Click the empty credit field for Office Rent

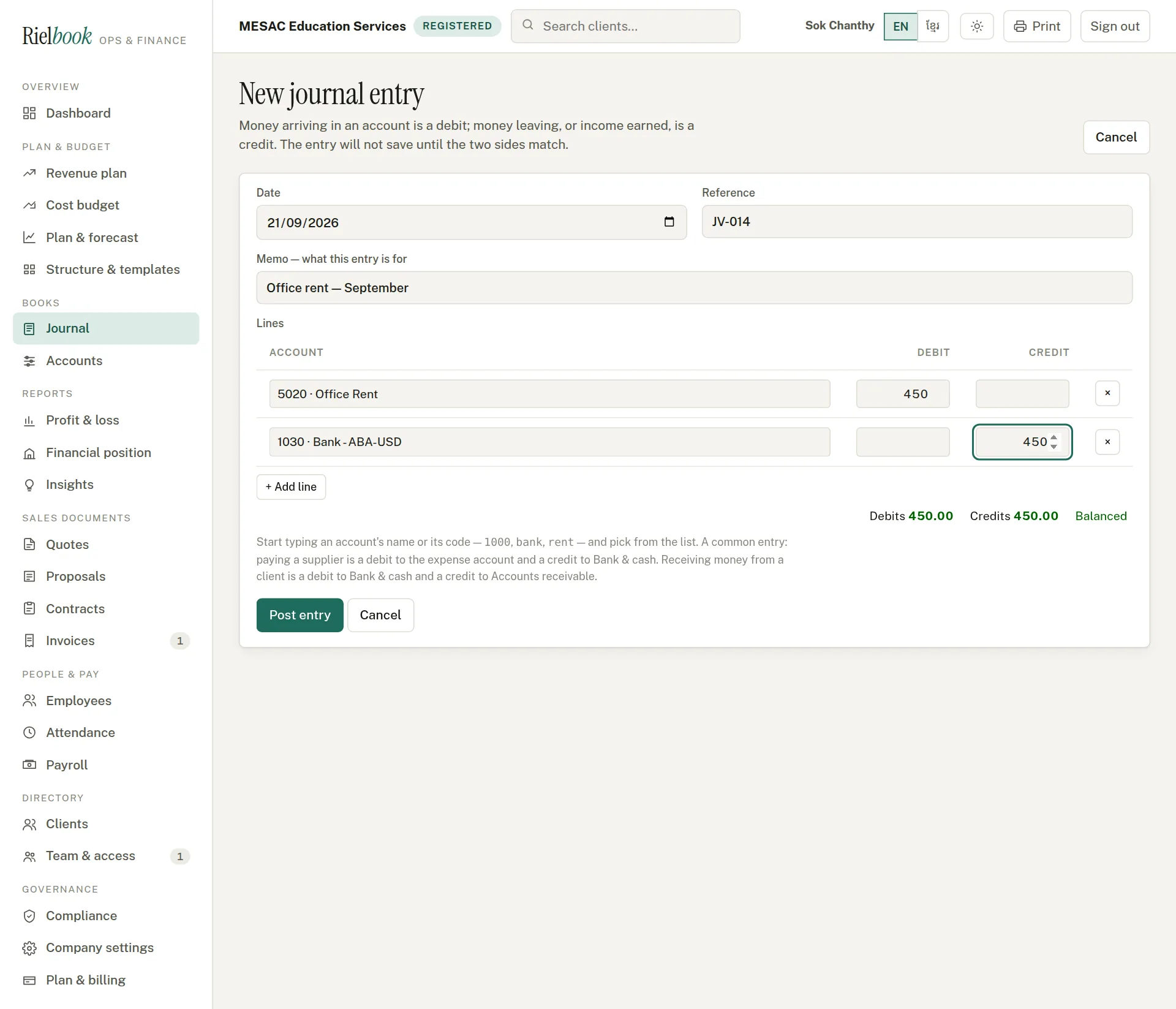tap(1022, 394)
